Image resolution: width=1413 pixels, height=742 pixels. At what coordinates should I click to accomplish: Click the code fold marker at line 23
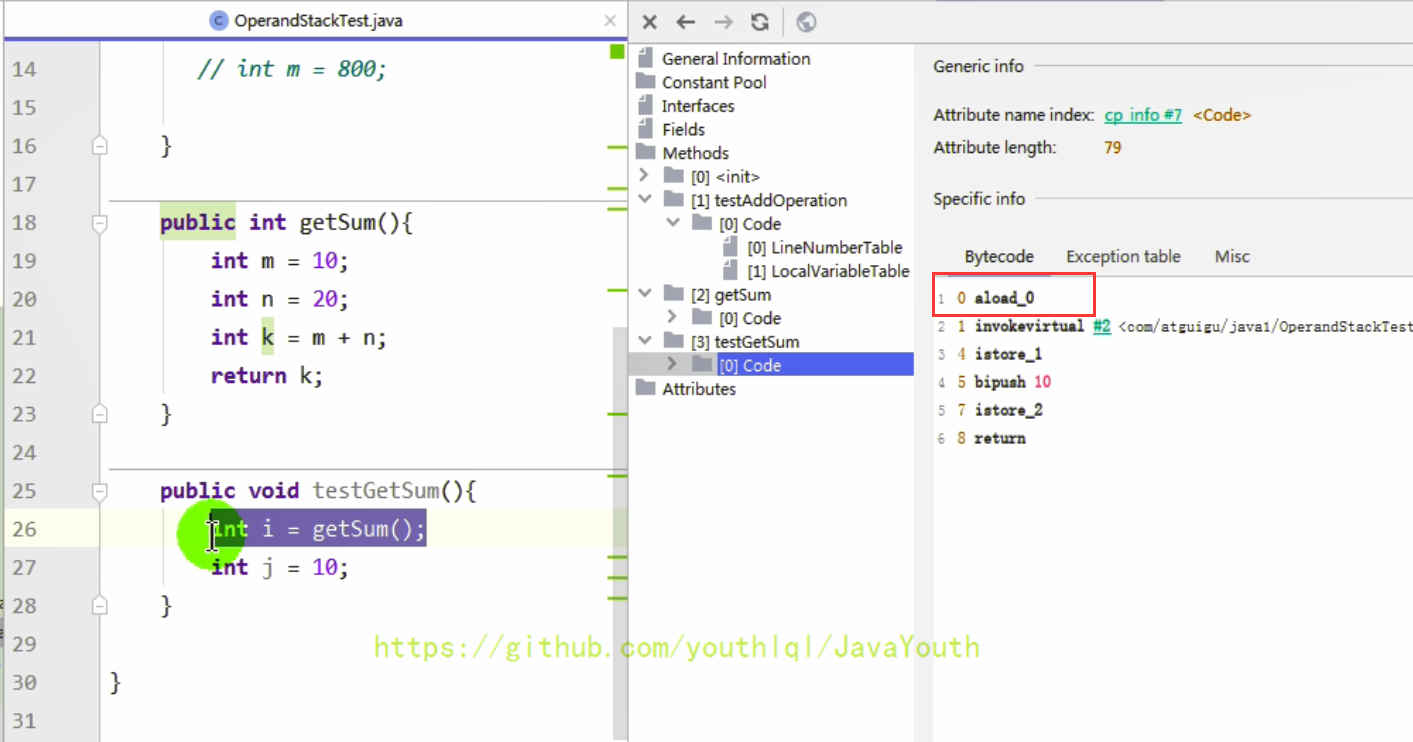pos(99,412)
